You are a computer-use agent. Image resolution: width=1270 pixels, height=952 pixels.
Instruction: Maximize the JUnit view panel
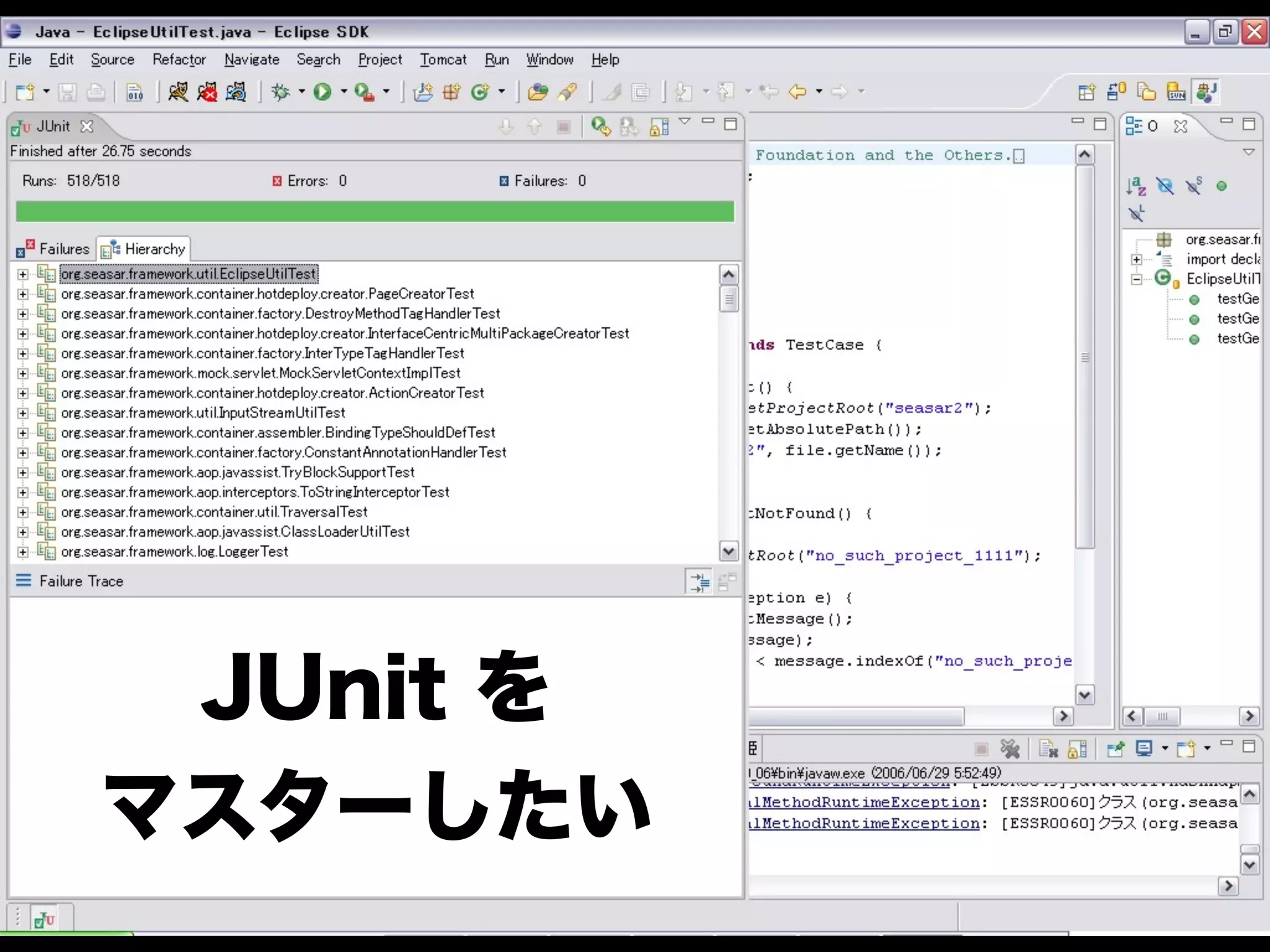pyautogui.click(x=730, y=123)
